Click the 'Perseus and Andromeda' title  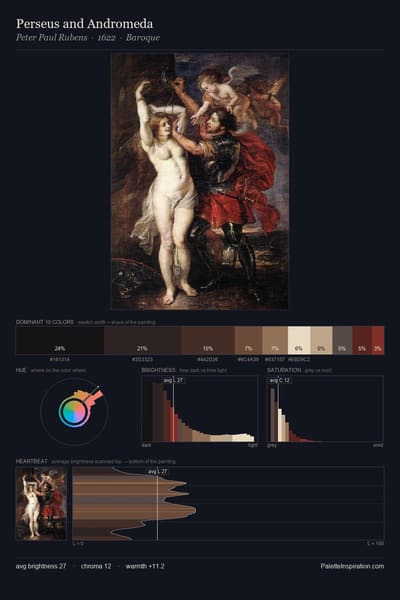[85, 24]
